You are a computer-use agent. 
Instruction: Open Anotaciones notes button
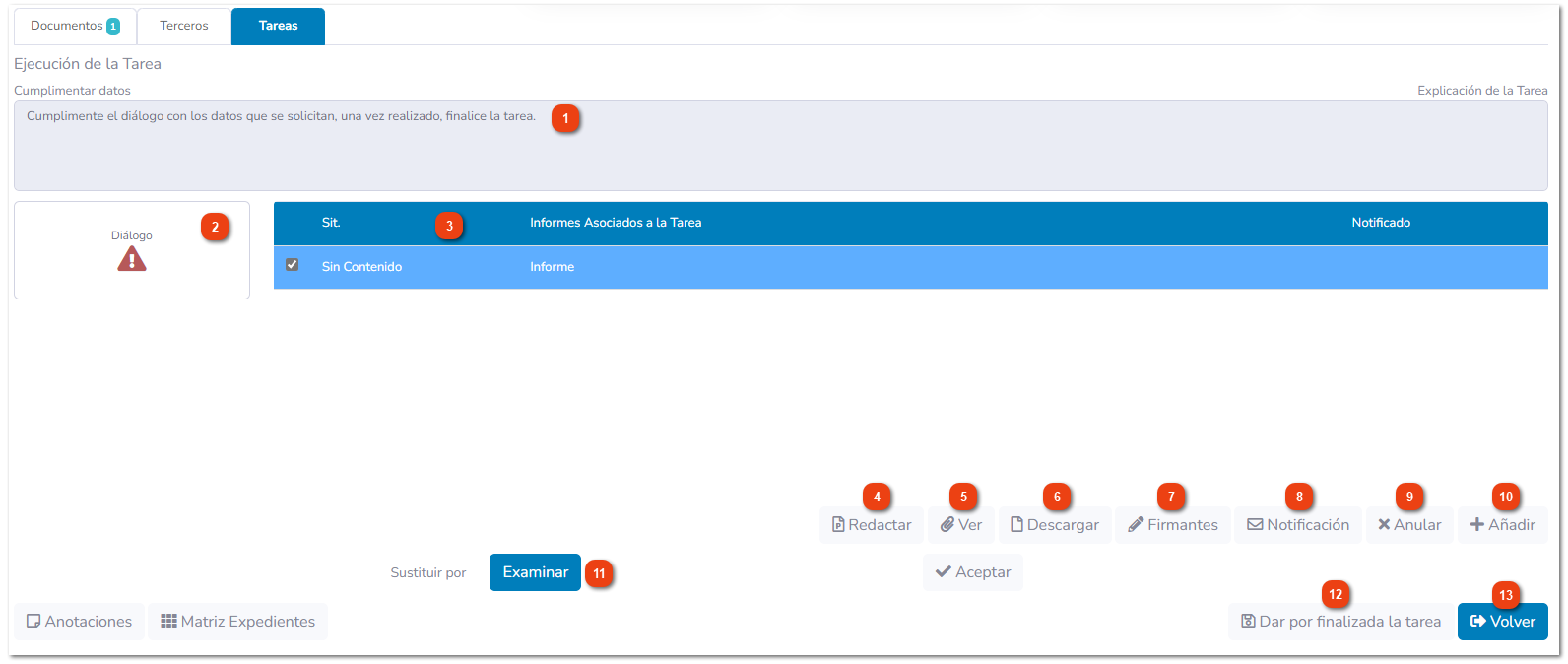point(79,622)
